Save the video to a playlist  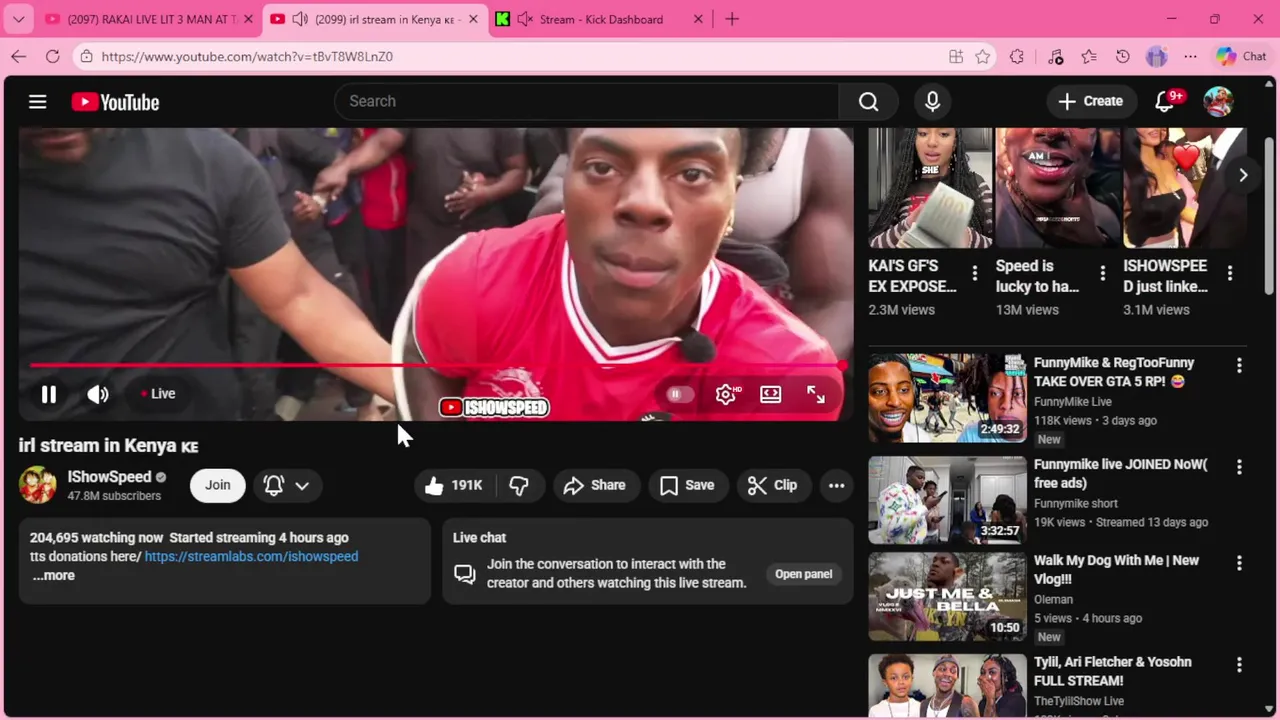[687, 485]
